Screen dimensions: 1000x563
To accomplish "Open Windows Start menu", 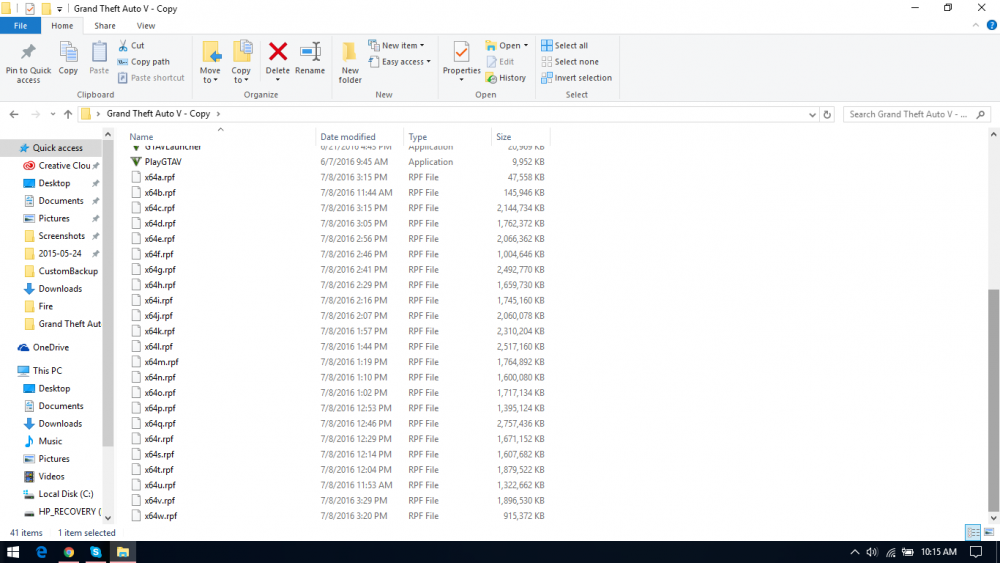I will [13, 552].
